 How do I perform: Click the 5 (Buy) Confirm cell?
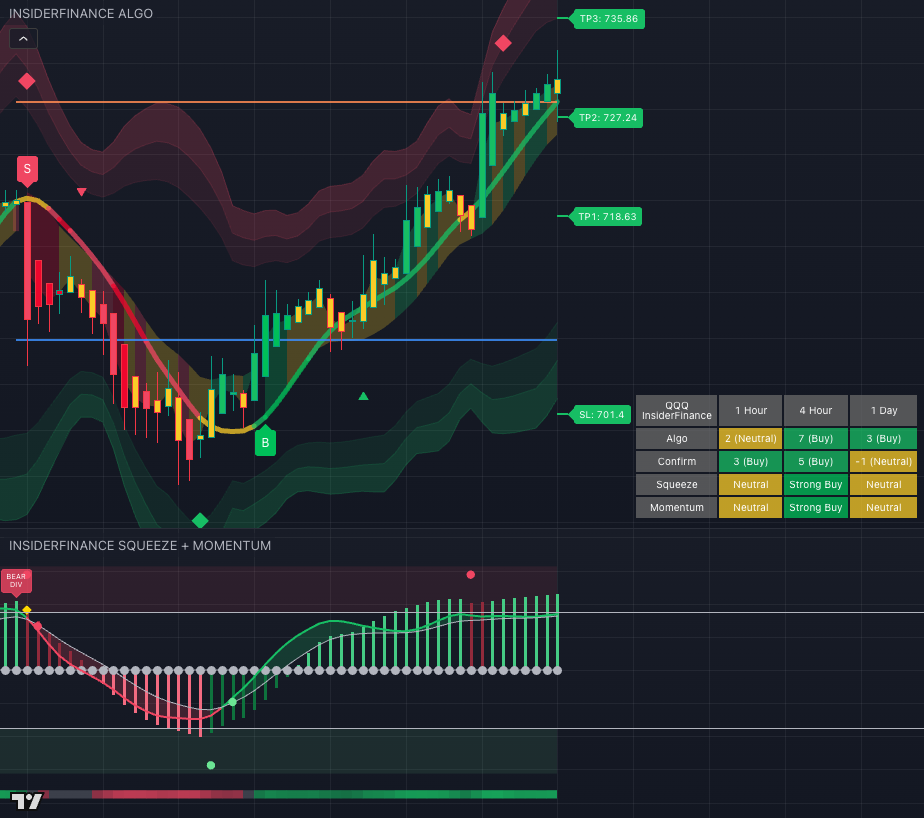point(816,461)
